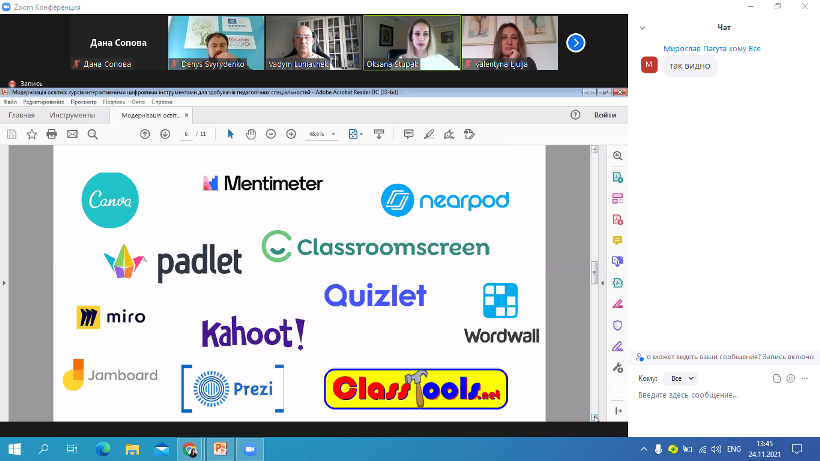
Task: Open Create PDF tool in right pane
Action: point(618,220)
